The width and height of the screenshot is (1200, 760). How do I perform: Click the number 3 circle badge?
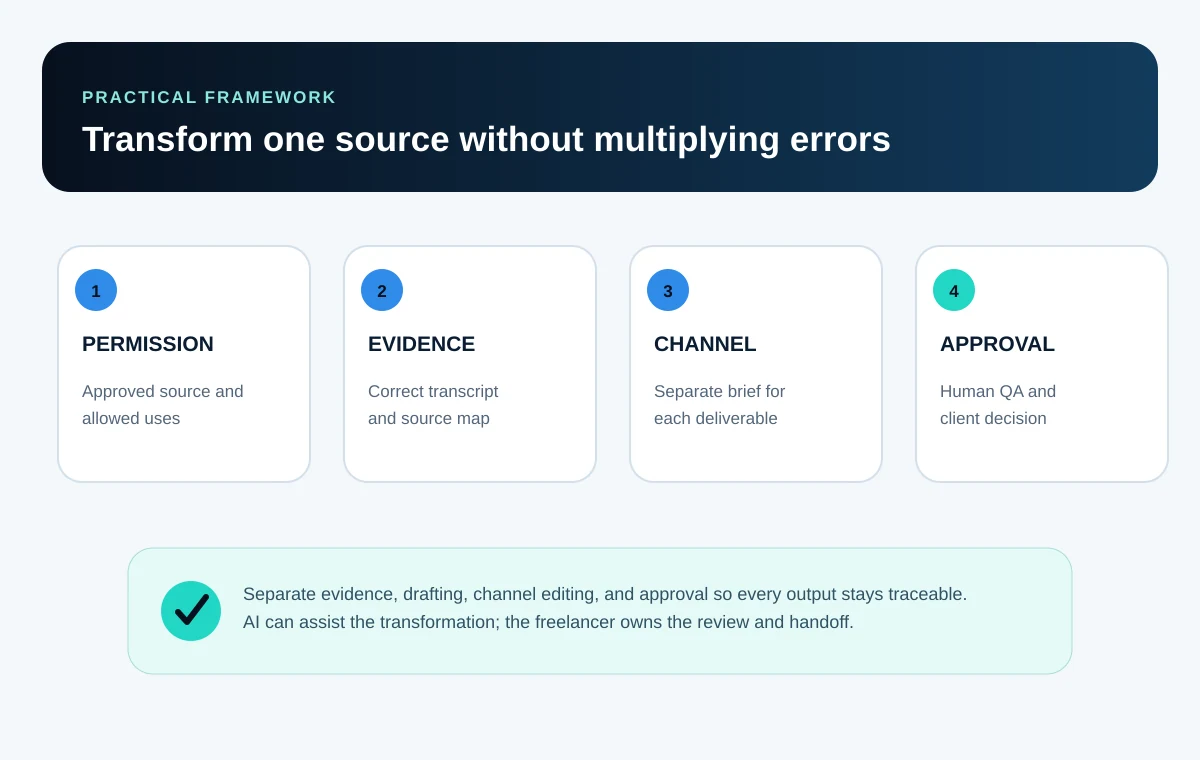(668, 290)
